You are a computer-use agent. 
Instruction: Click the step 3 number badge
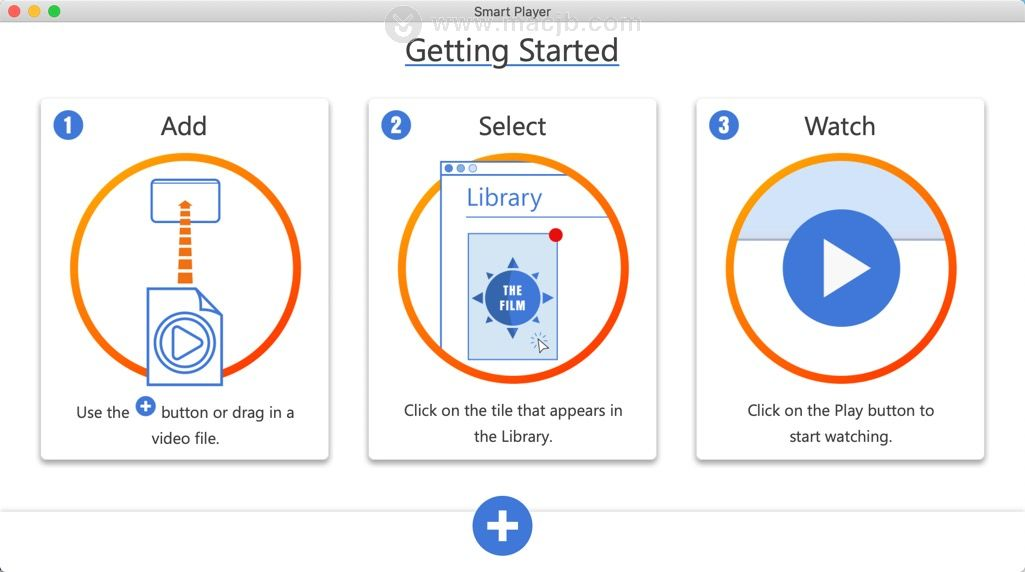coord(724,125)
